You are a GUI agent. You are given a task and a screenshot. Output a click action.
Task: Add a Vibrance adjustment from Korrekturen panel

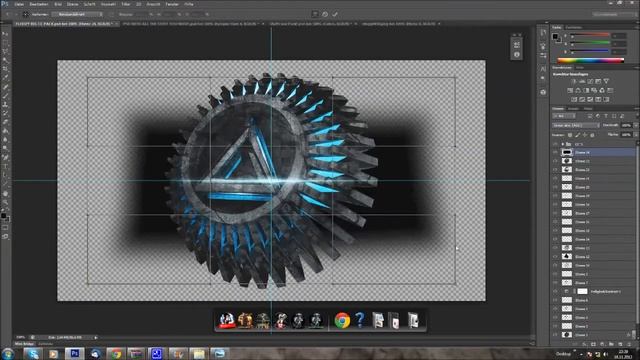[606, 82]
